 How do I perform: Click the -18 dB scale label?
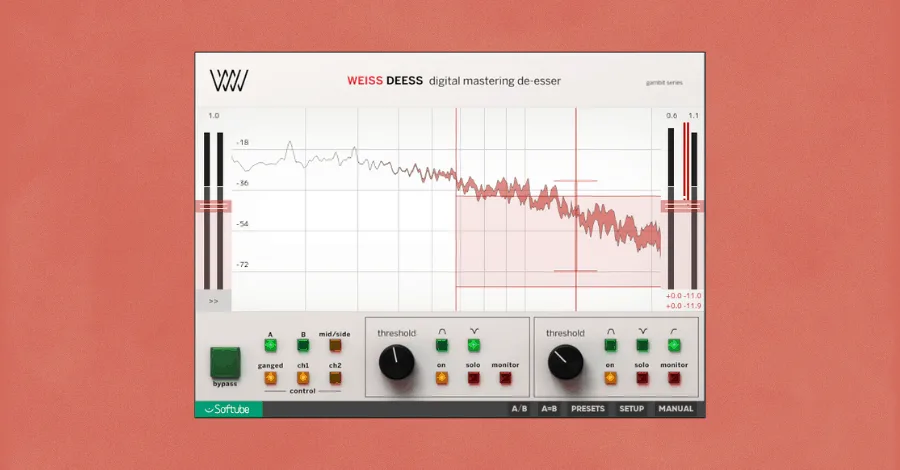(242, 142)
